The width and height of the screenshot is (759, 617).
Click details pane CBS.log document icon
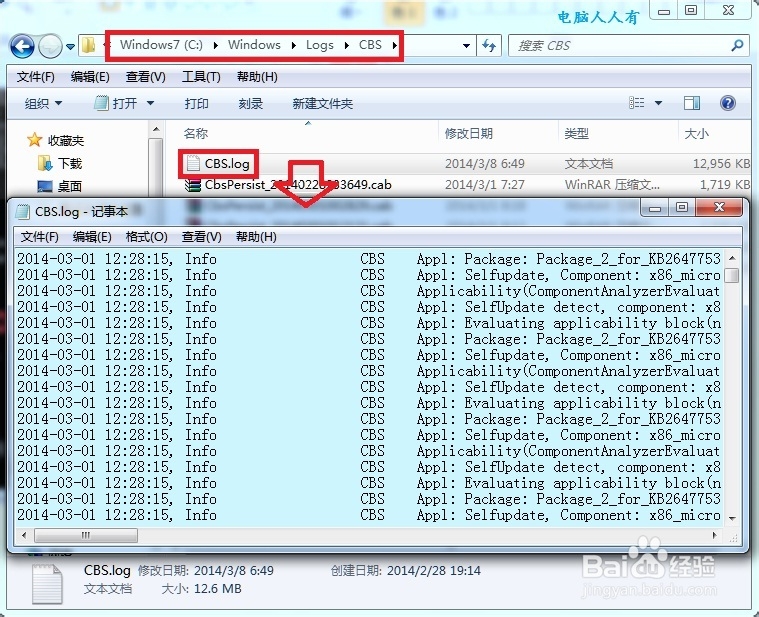click(x=47, y=584)
